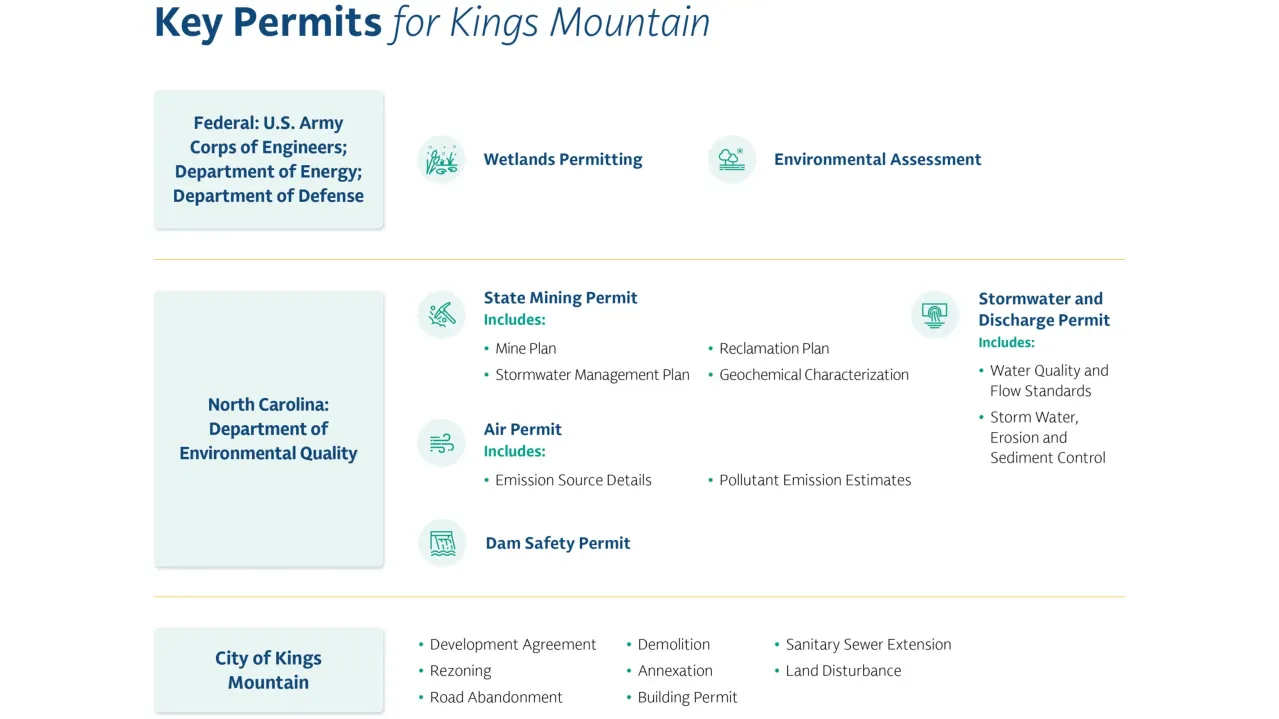Select the State Mining Permit heading
1279x719 pixels.
click(560, 297)
